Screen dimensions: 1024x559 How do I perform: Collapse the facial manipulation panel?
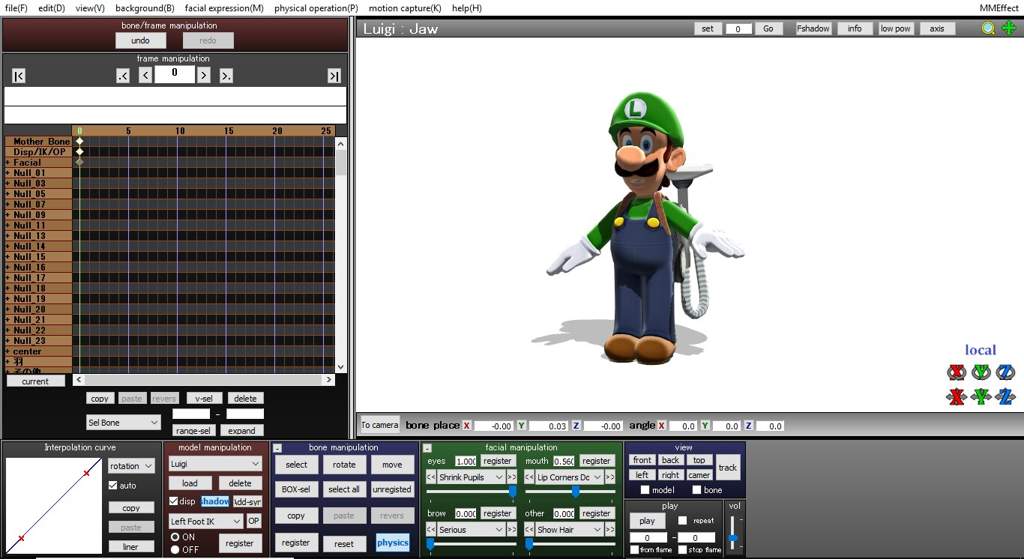[427, 448]
